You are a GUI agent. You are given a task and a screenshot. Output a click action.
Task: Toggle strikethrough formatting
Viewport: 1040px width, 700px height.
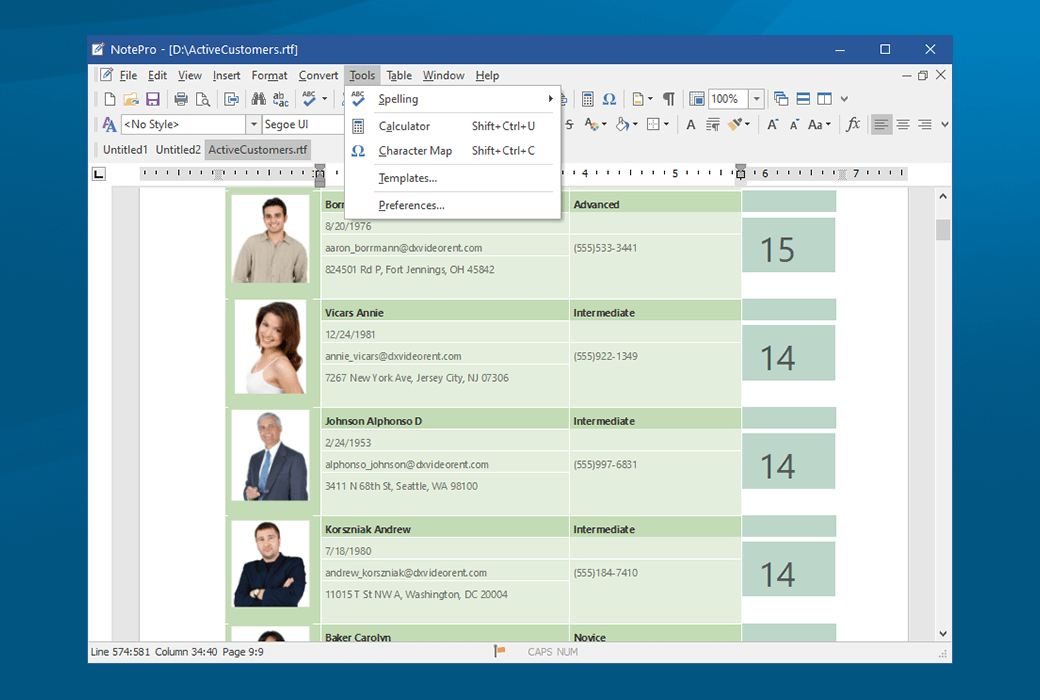click(570, 125)
